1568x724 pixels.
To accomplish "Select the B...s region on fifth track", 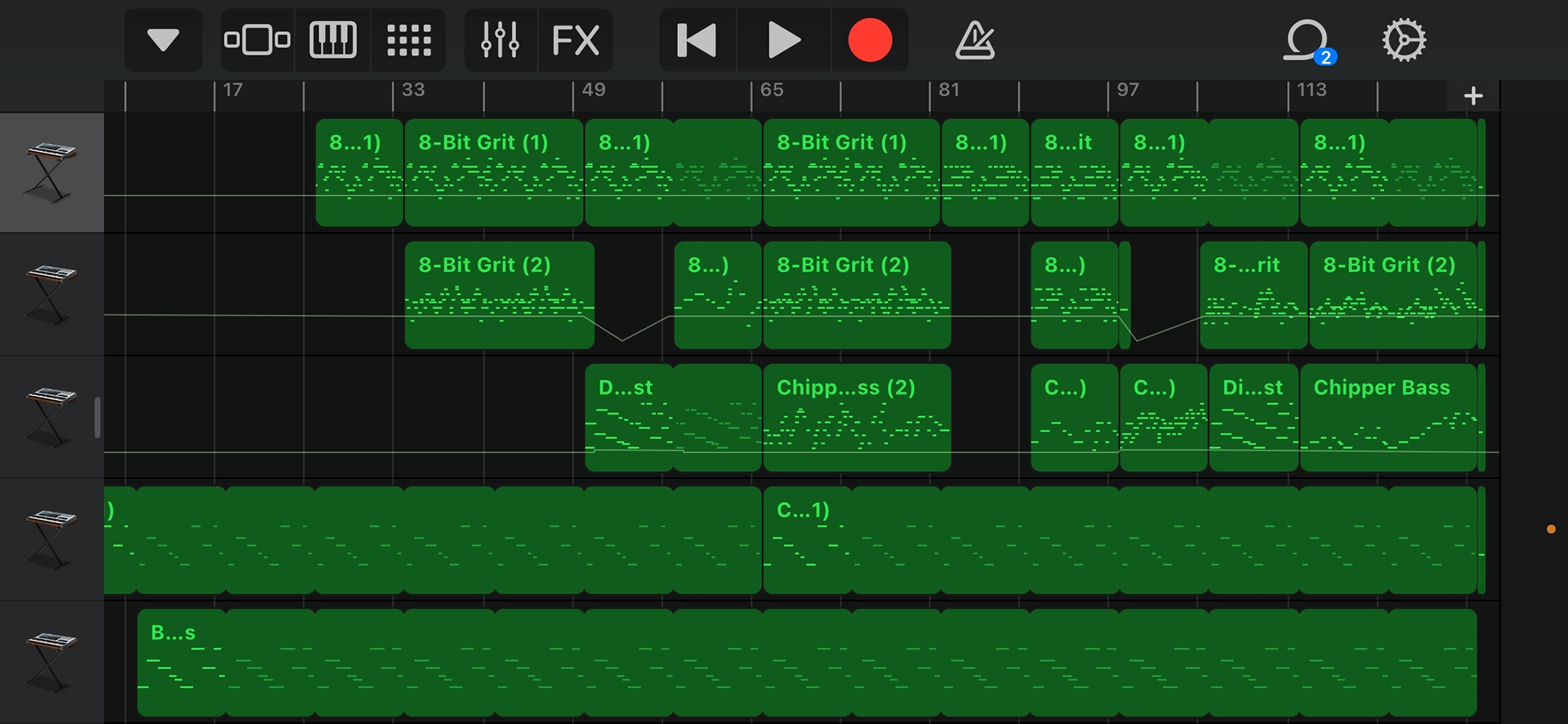I will (x=807, y=662).
